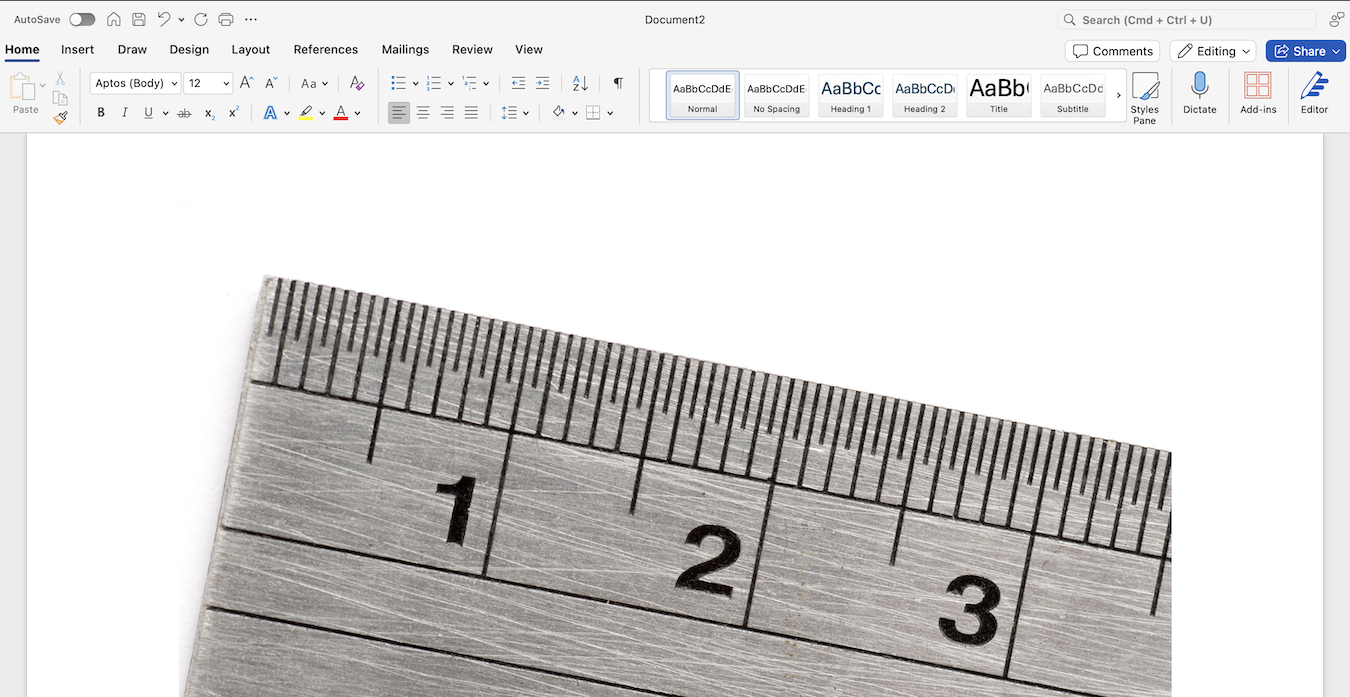Switch to Mailings tab
Image resolution: width=1350 pixels, height=697 pixels.
click(405, 49)
